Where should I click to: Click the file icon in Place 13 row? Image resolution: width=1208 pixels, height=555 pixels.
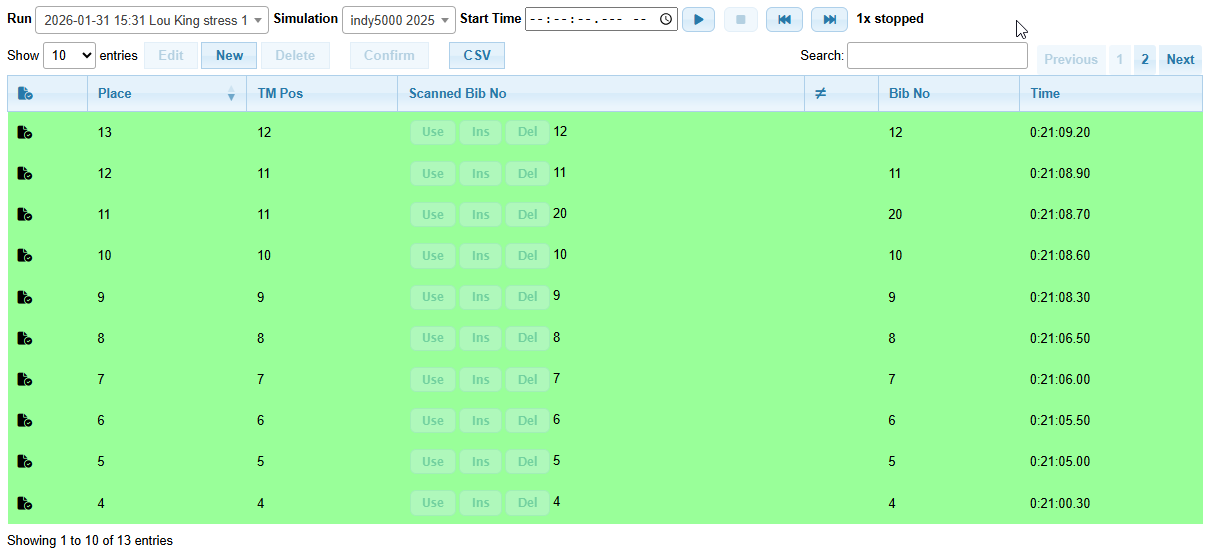pos(26,132)
